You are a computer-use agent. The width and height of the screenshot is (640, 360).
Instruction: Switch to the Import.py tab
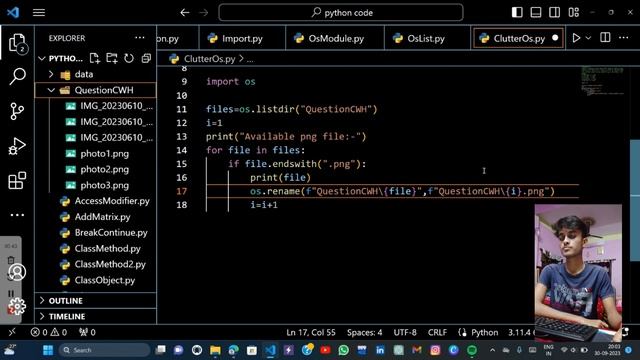point(242,38)
